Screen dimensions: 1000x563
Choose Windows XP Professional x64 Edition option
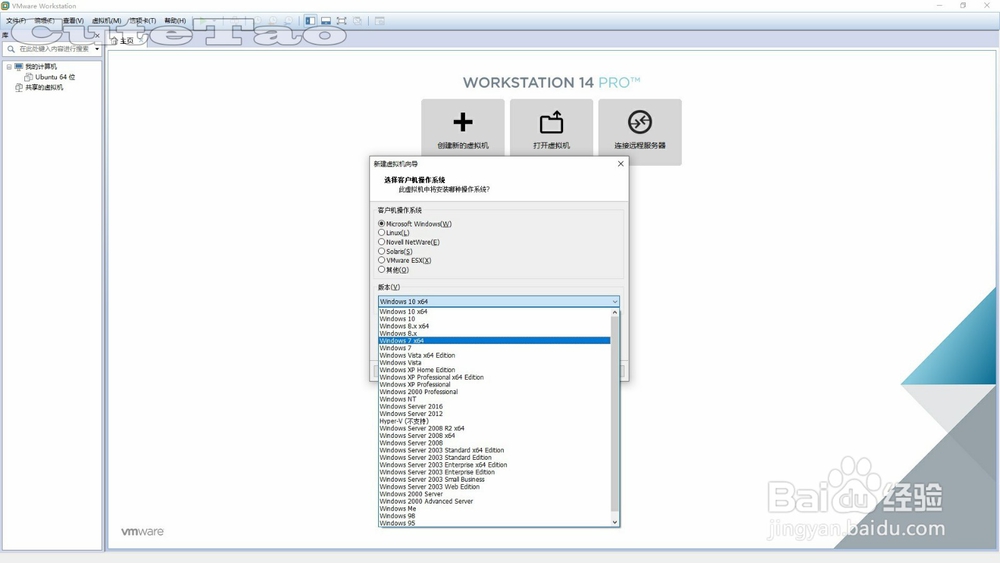(x=494, y=377)
